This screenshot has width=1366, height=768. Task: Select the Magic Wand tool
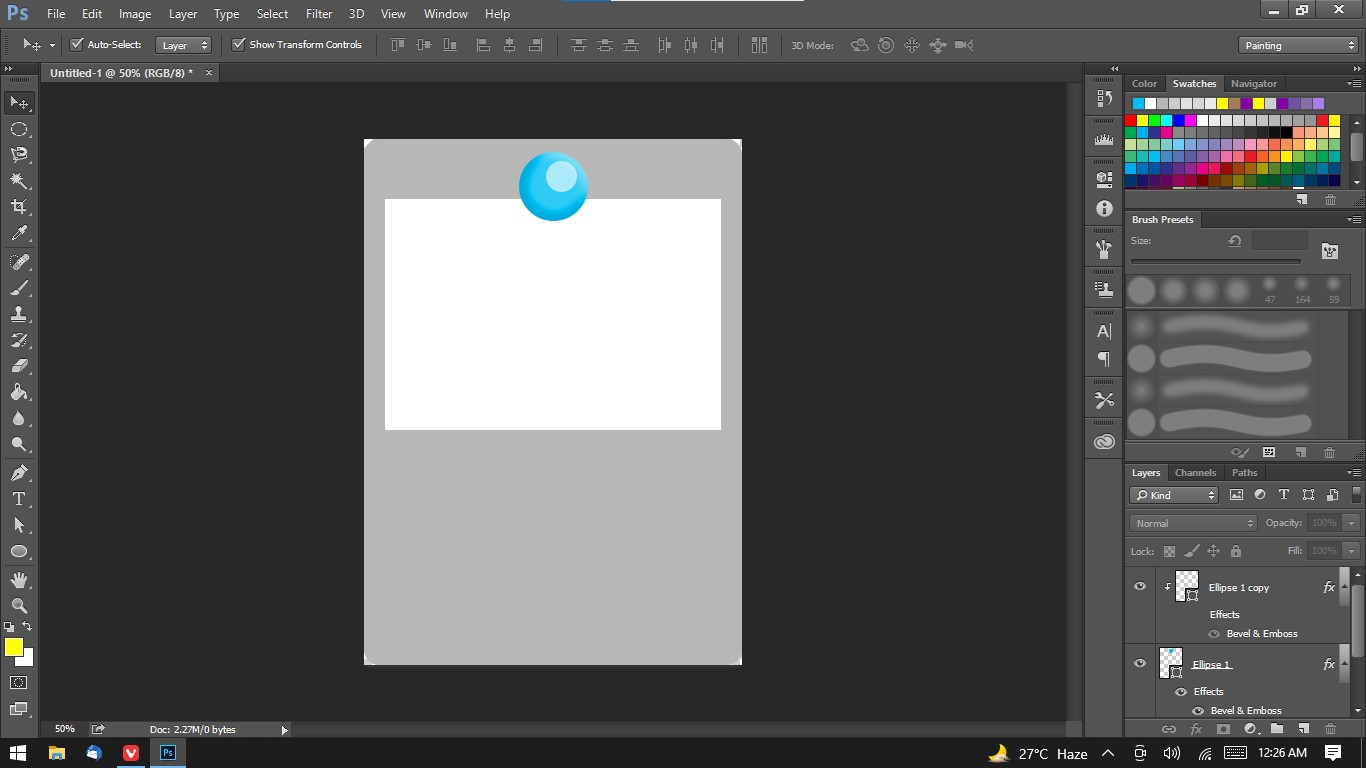coord(19,181)
